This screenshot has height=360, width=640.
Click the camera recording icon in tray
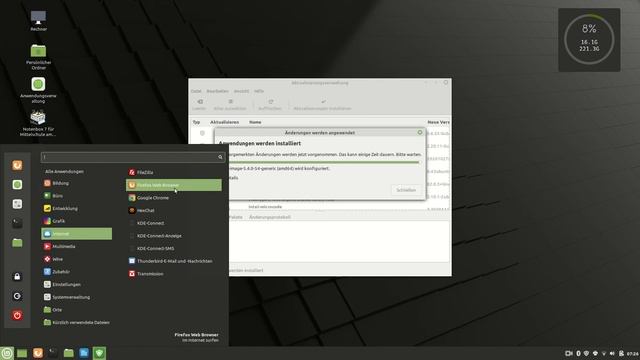(569, 353)
